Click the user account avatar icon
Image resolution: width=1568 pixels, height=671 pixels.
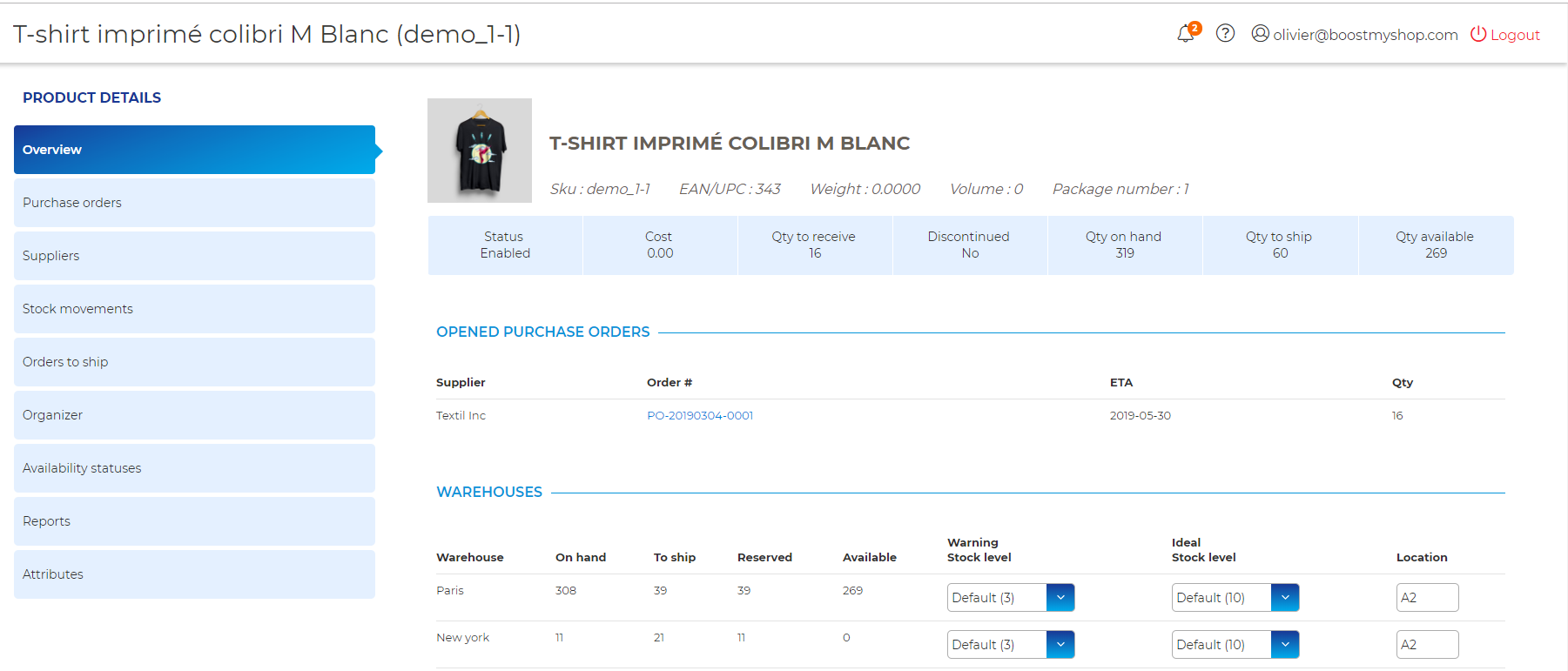click(x=1260, y=33)
